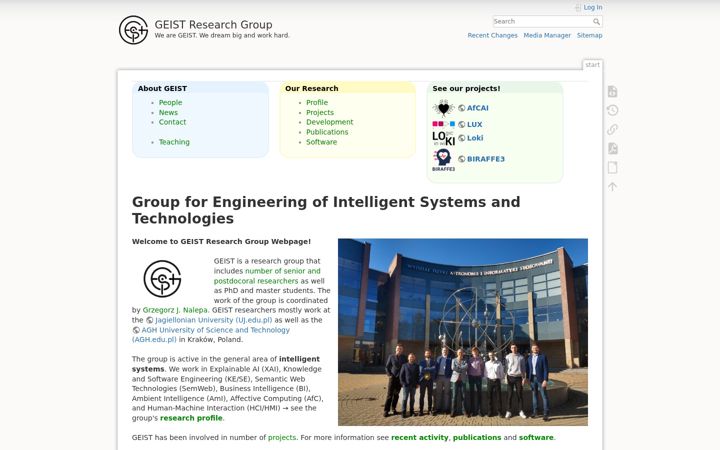Open Projects under Our Research
Screen dimensions: 720x450
coord(320,112)
